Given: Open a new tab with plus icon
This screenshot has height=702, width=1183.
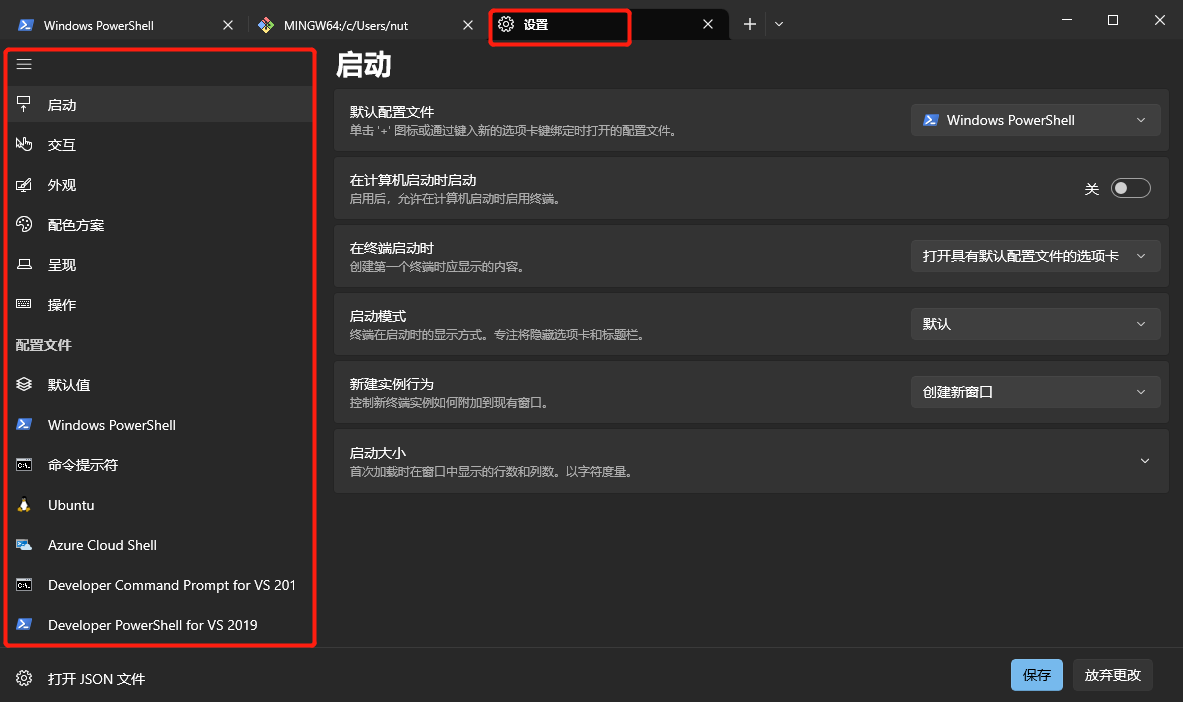Looking at the screenshot, I should pyautogui.click(x=749, y=24).
